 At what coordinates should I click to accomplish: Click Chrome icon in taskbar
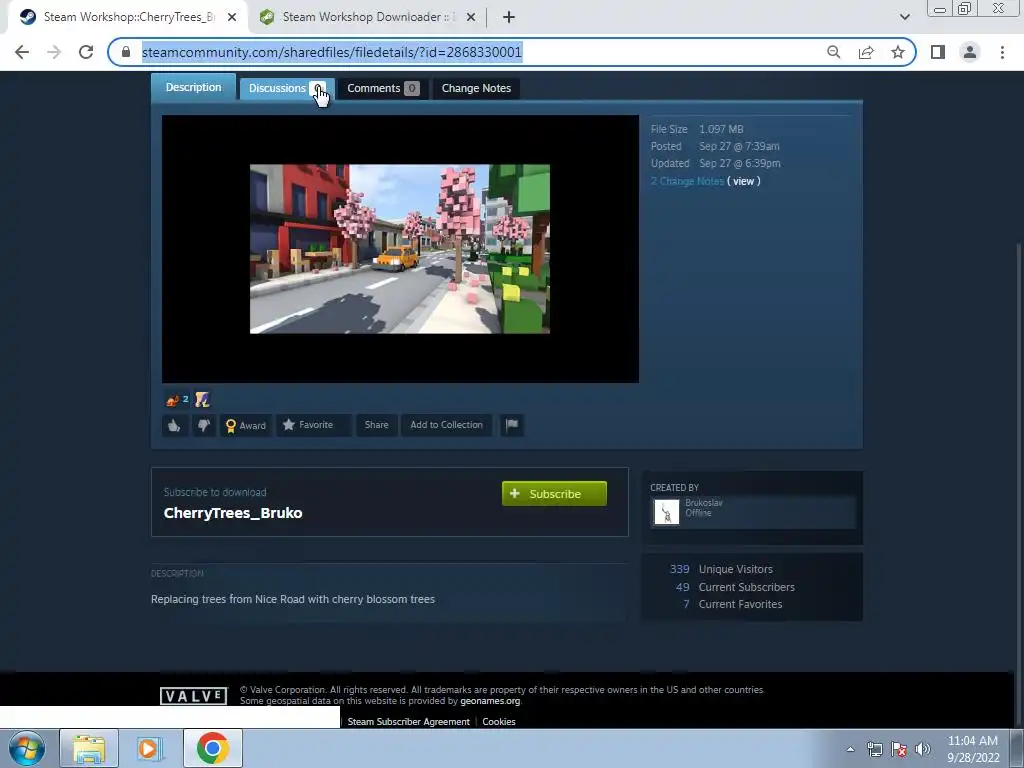[212, 748]
